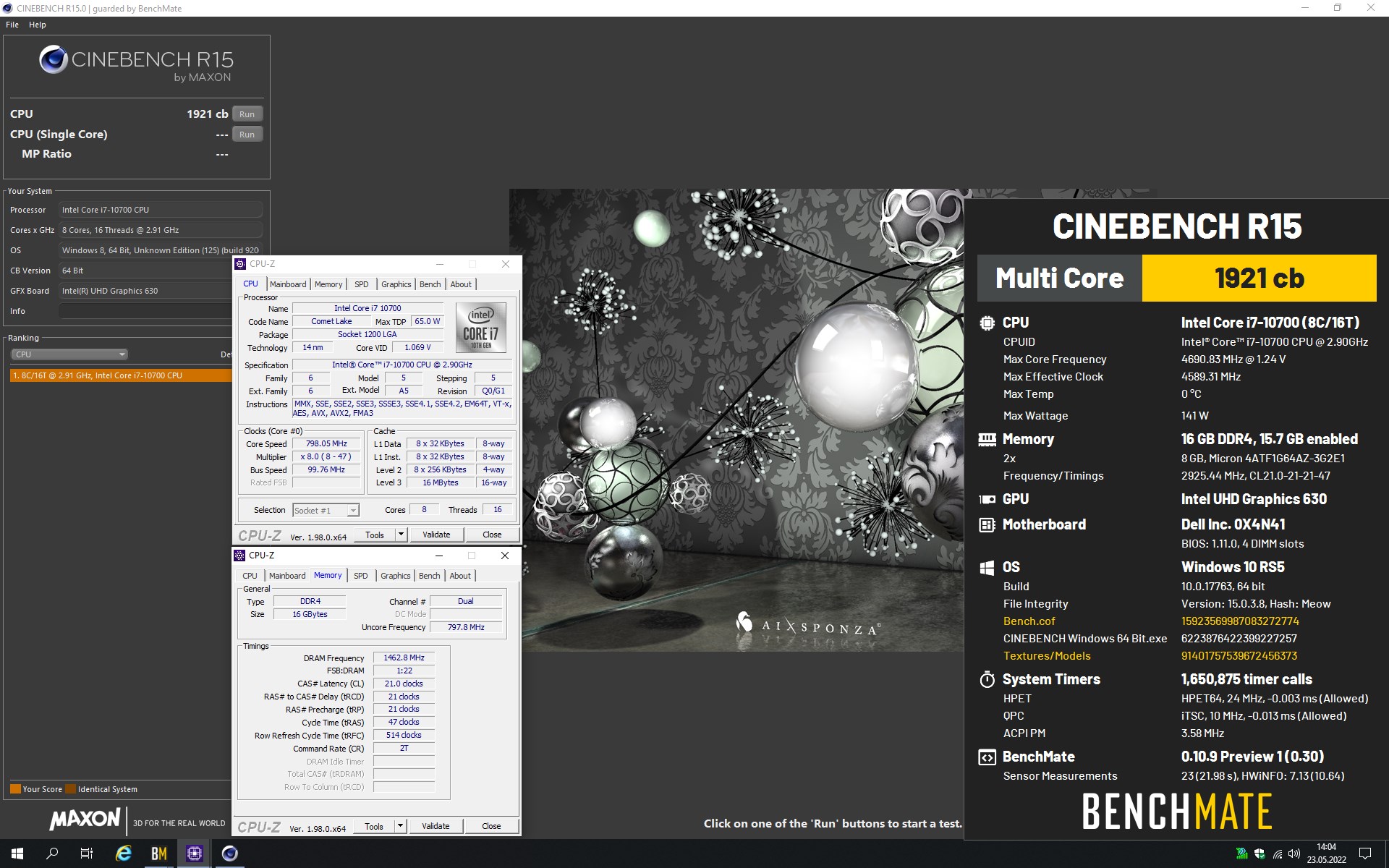The image size is (1389, 868).
Task: Click MAXON logo at bottom left
Action: 85,818
